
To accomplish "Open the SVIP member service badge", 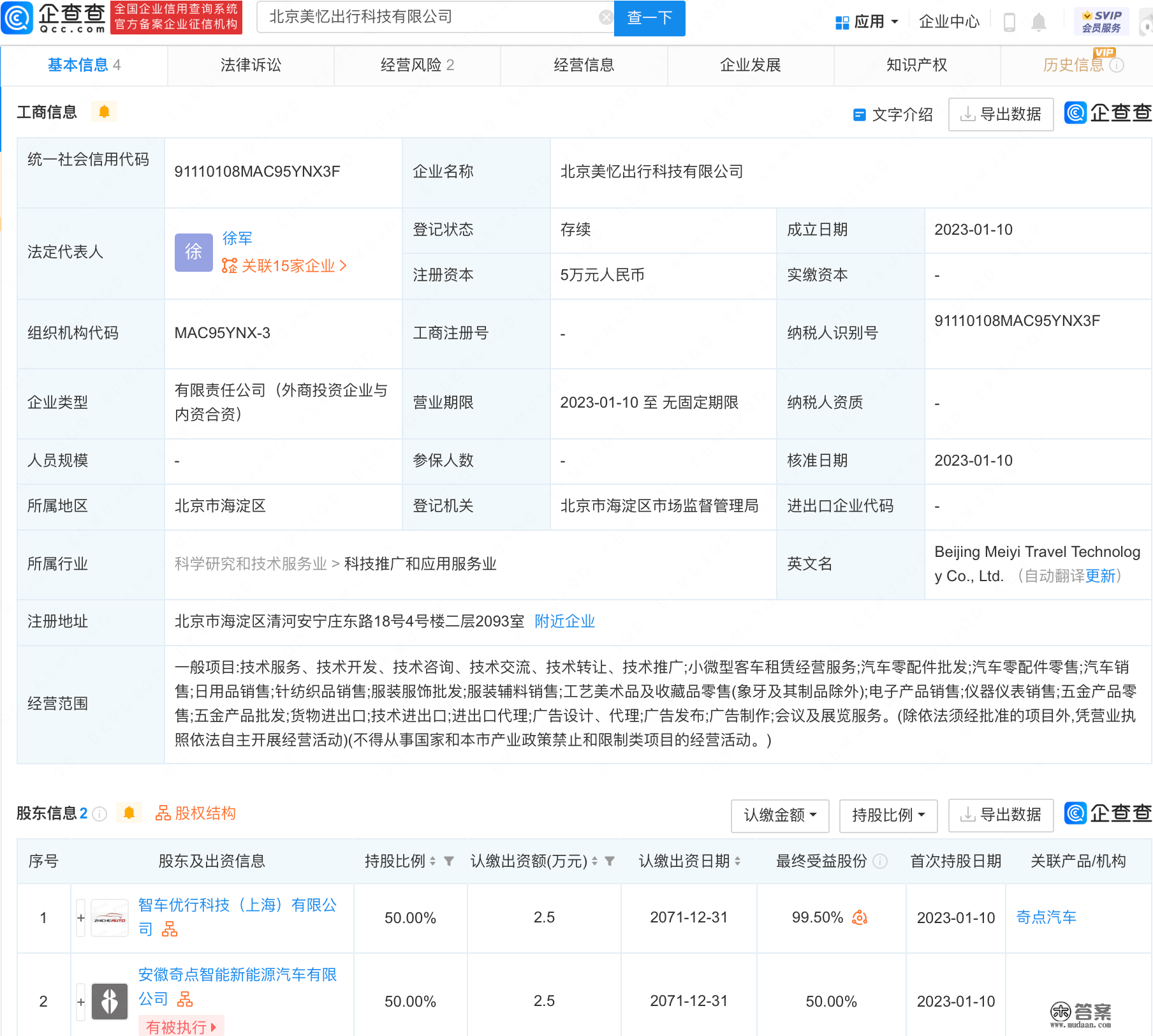I will tap(1101, 21).
